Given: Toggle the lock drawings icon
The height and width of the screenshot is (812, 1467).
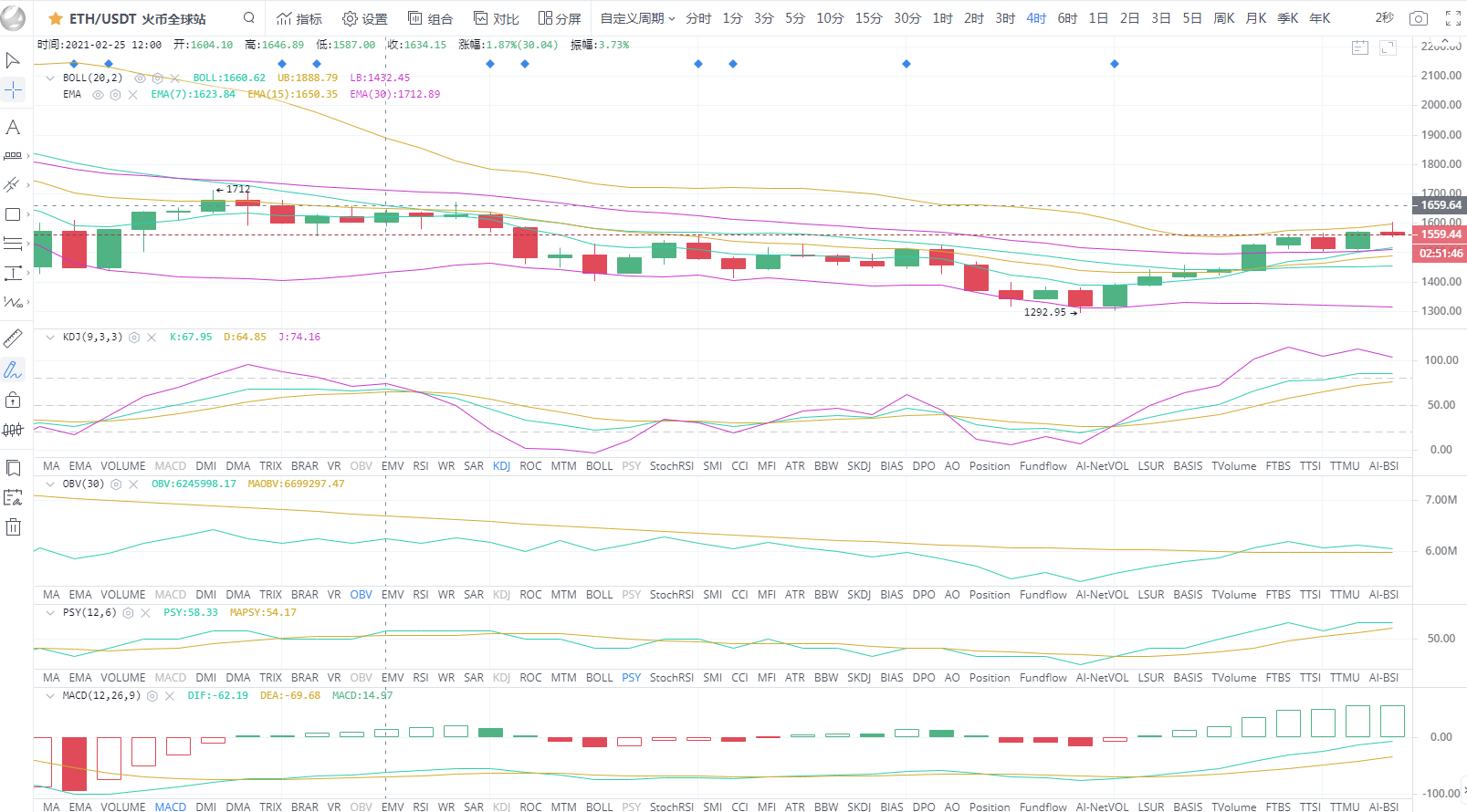Looking at the screenshot, I should pyautogui.click(x=13, y=400).
